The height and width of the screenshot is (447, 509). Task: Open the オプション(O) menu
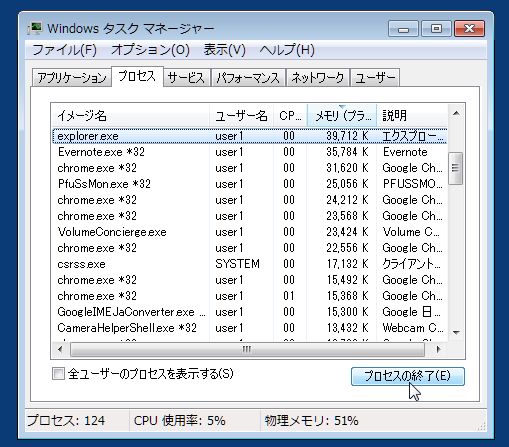150,50
